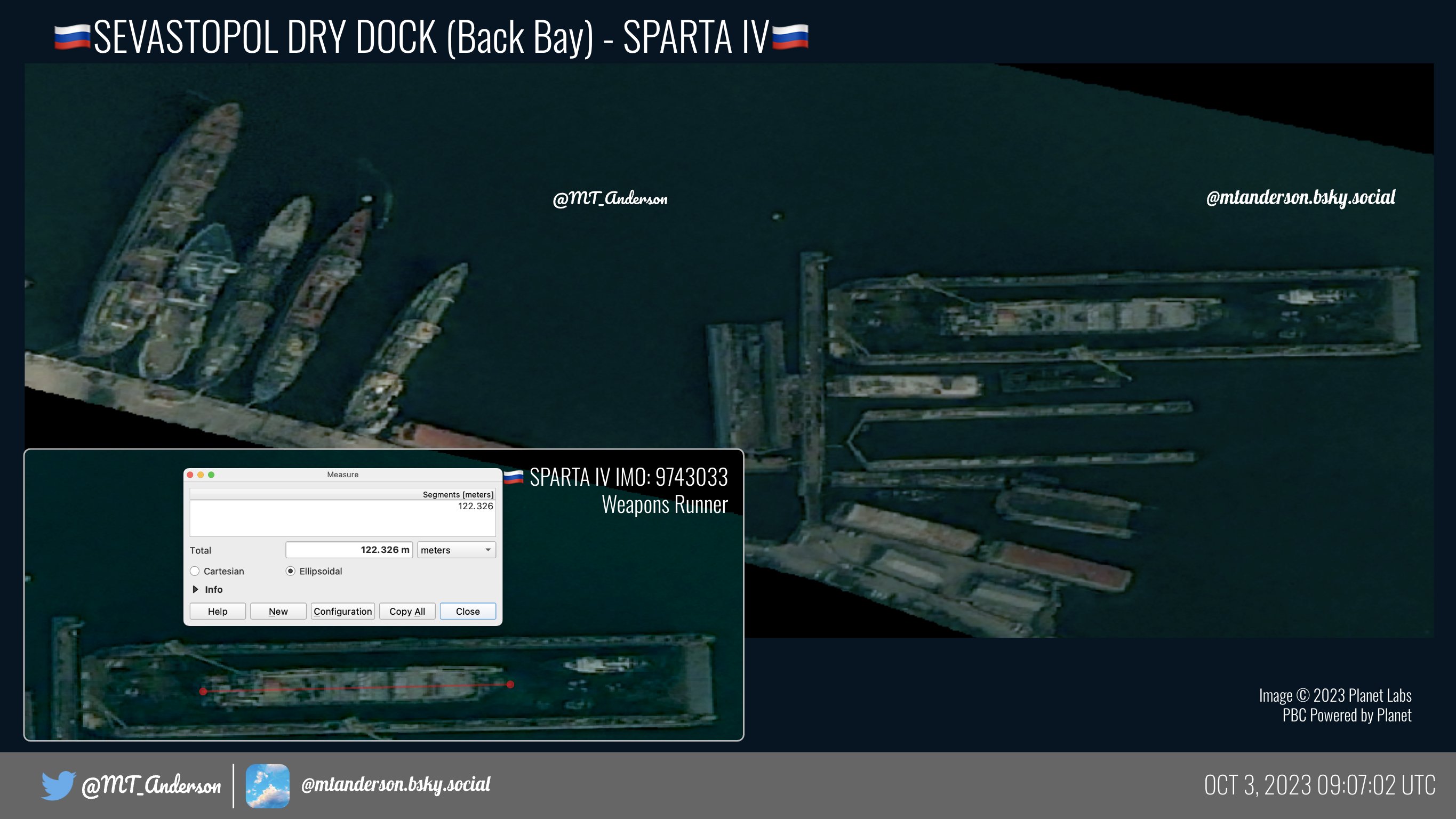The image size is (1456, 819).
Task: Click the Russian flag after SPARTA IV title
Action: point(790,37)
